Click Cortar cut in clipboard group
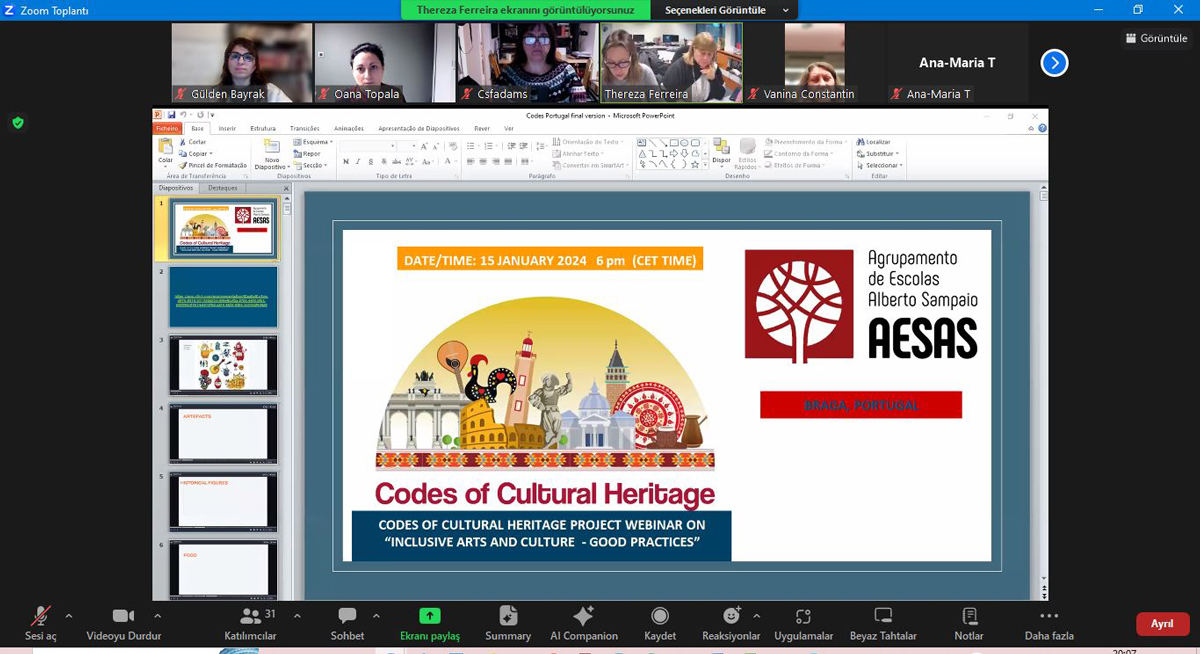Viewport: 1200px width, 654px height. (194, 142)
